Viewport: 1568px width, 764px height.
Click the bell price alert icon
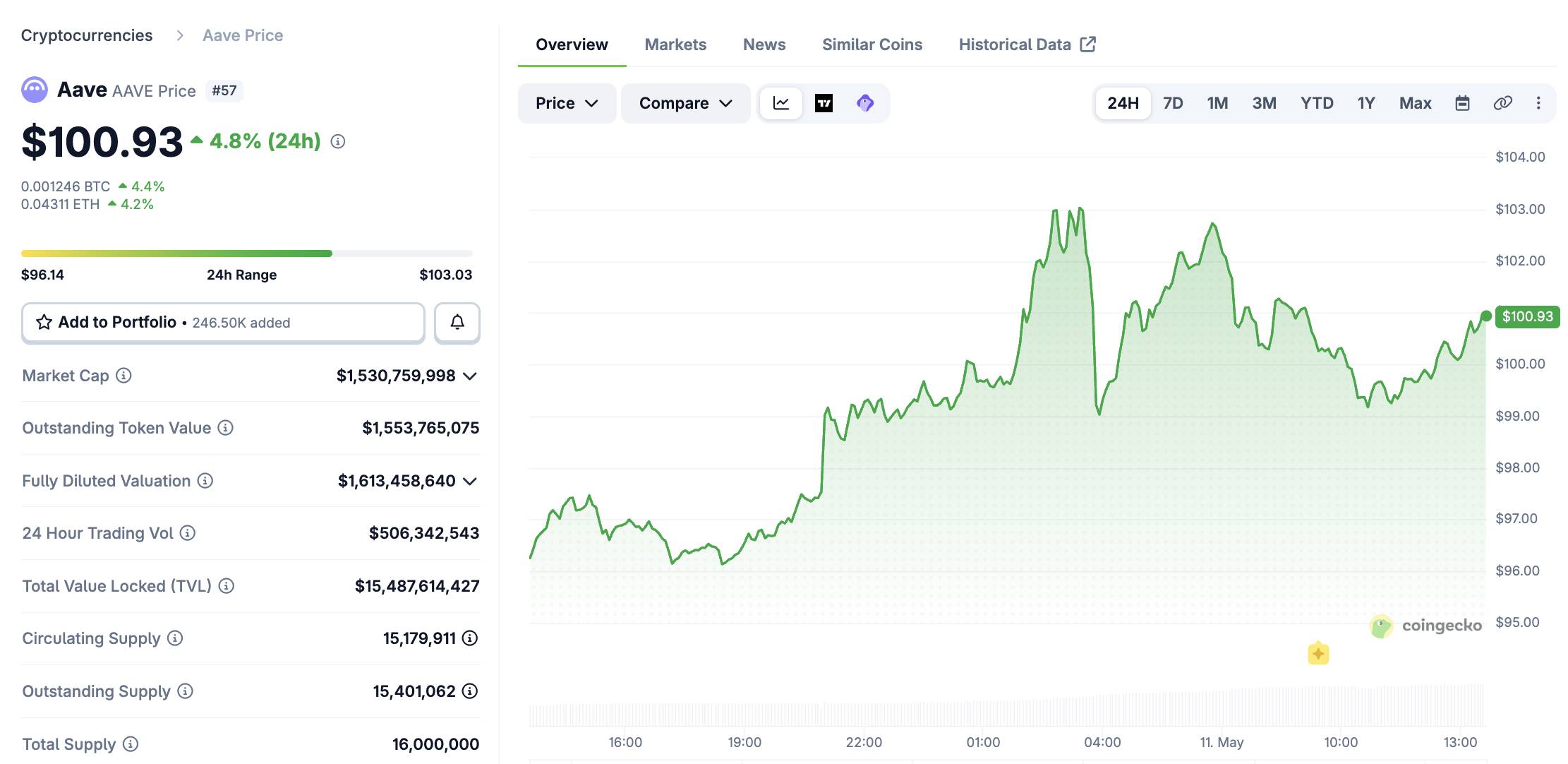(457, 323)
